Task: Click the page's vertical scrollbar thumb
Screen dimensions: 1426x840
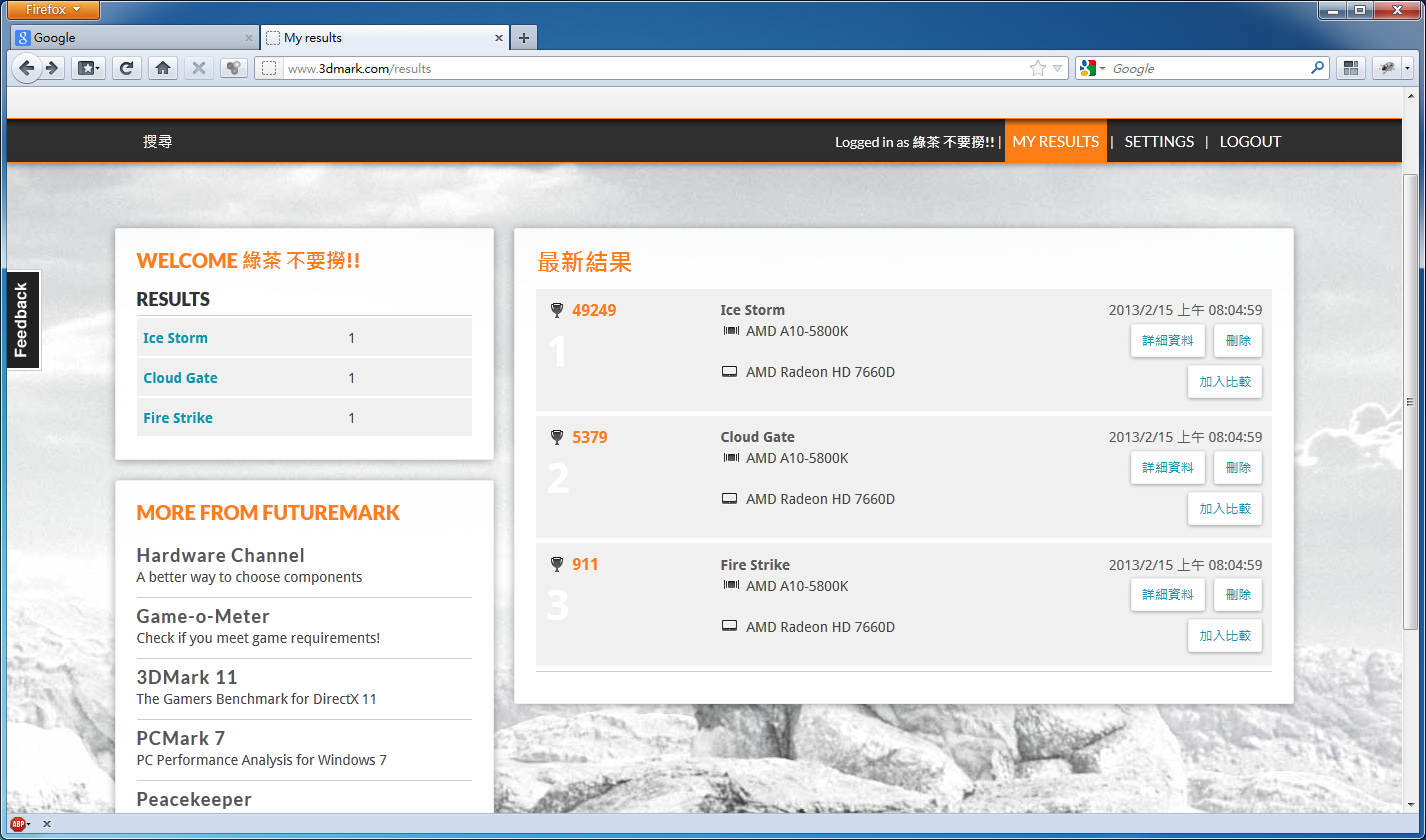Action: tap(1410, 400)
